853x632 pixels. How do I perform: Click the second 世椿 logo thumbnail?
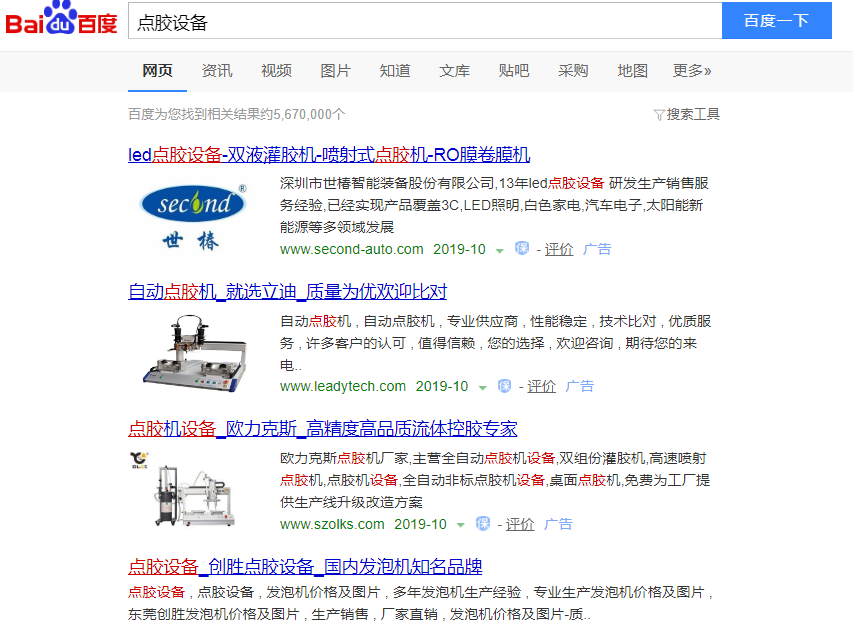193,217
